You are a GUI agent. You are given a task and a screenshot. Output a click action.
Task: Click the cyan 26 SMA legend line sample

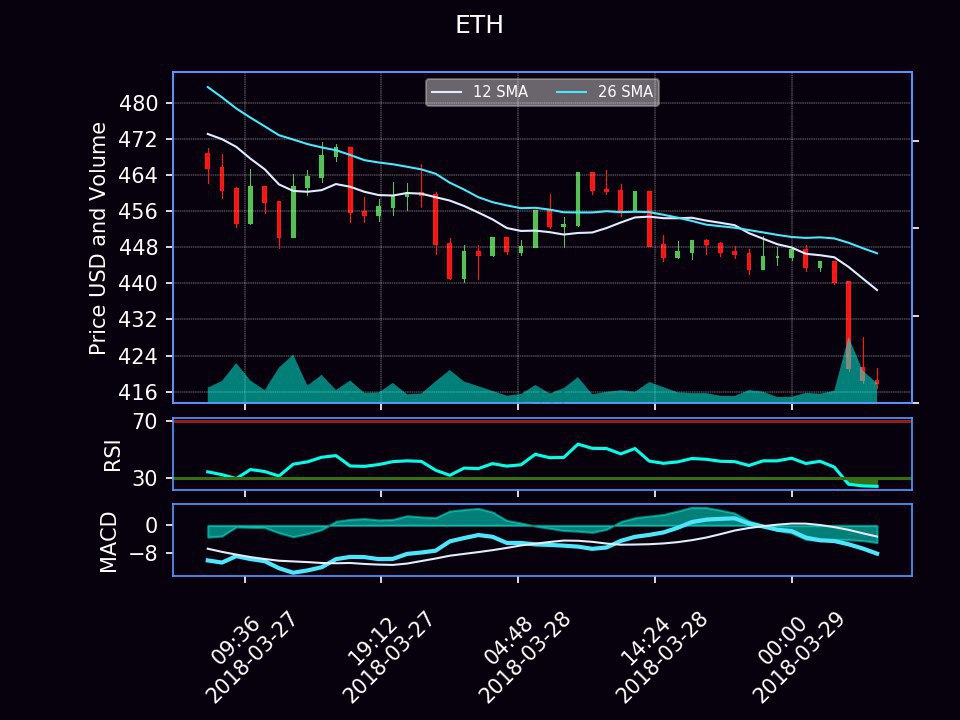572,92
